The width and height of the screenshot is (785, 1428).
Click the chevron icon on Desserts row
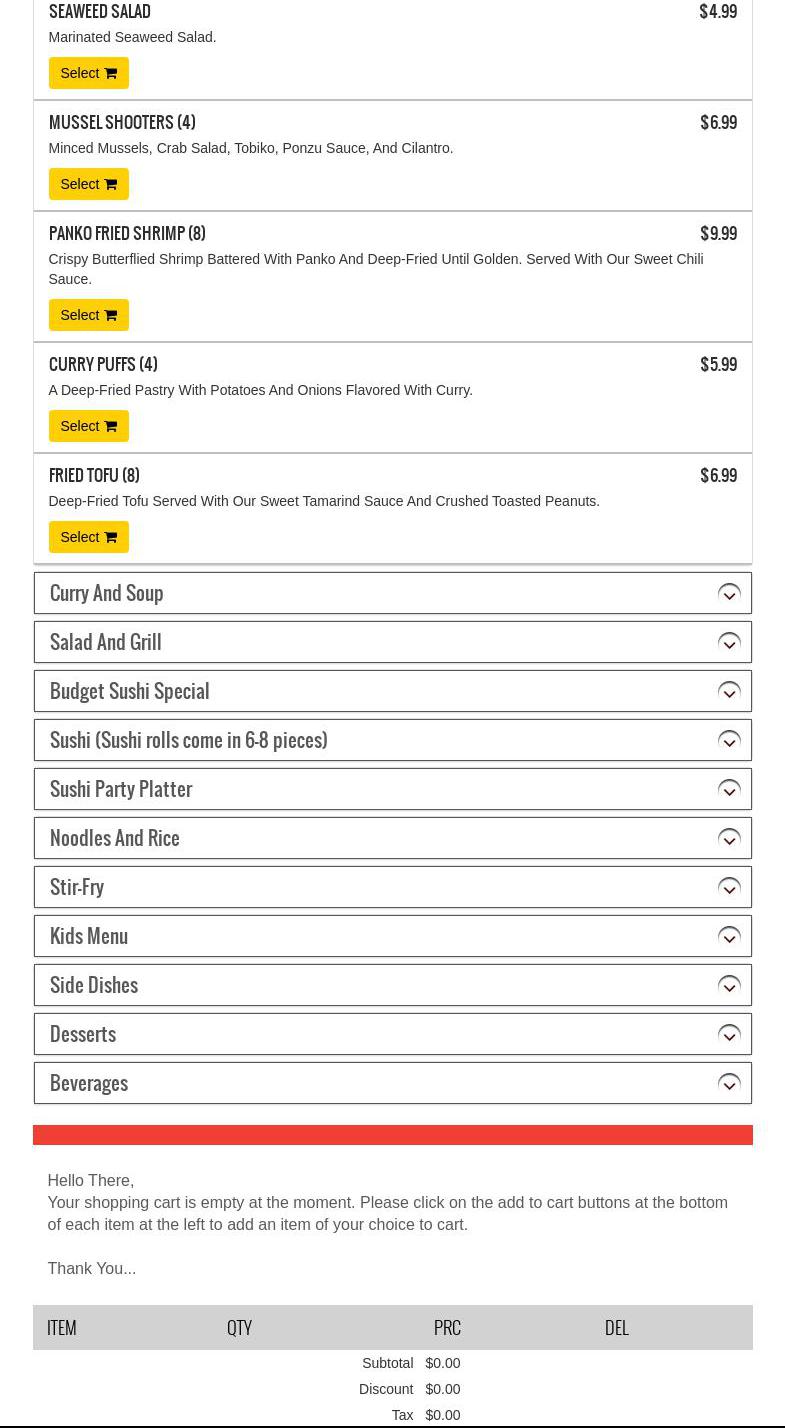[729, 1034]
